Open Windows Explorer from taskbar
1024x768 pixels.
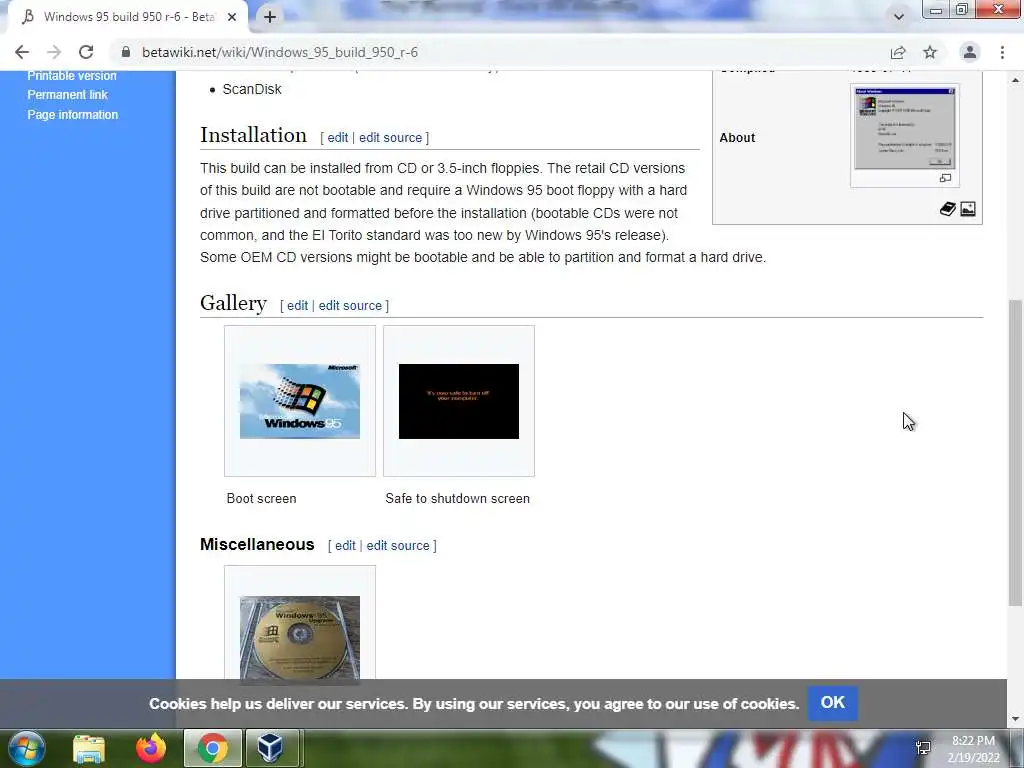pos(89,748)
